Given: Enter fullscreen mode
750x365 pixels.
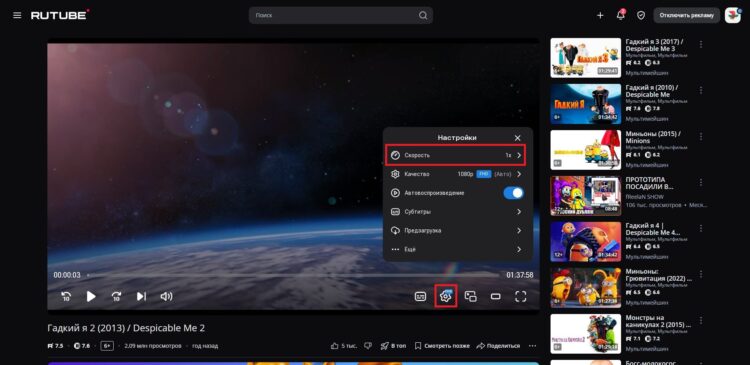Looking at the screenshot, I should pos(520,297).
